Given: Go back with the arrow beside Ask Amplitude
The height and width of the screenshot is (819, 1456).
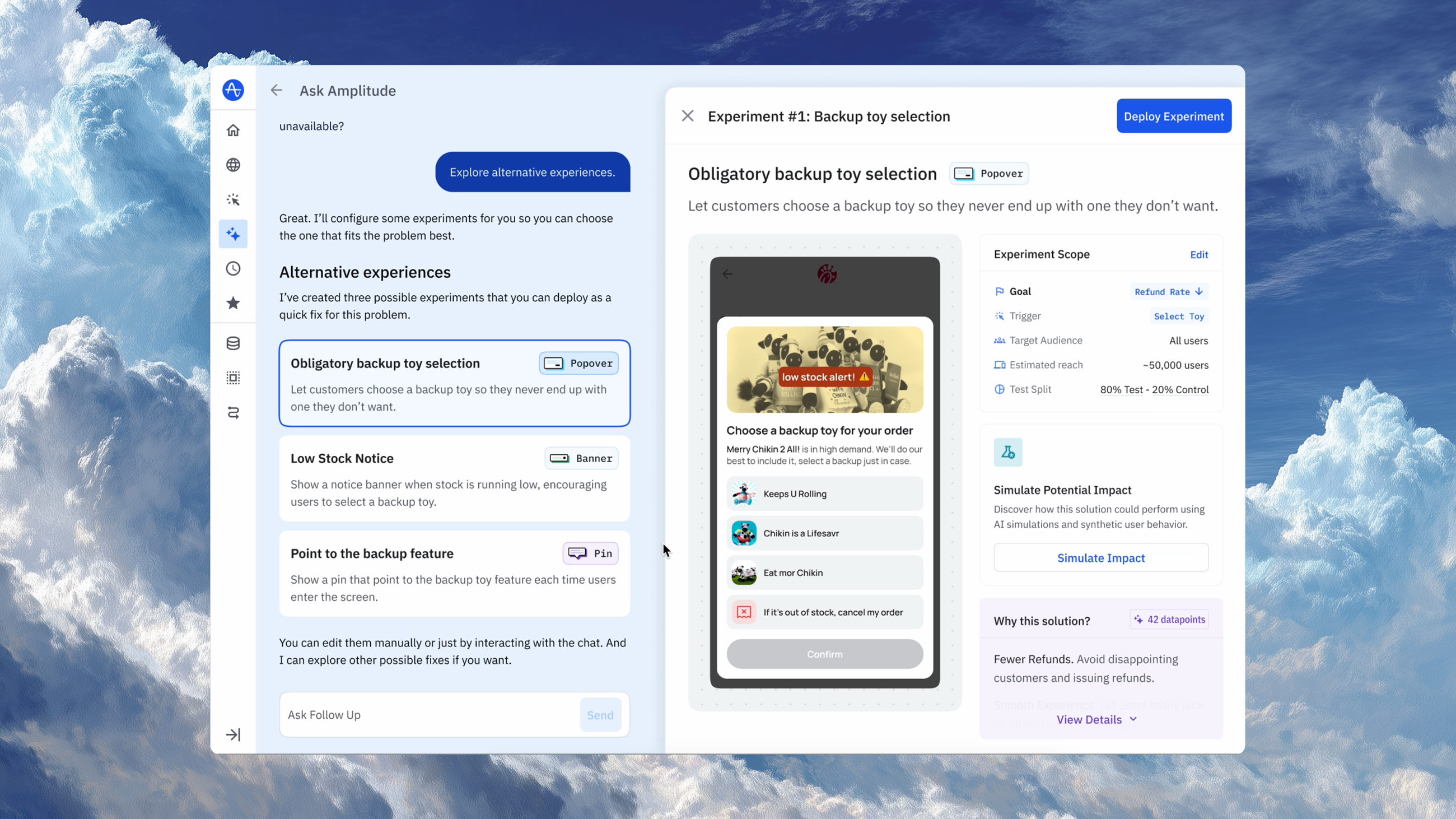Looking at the screenshot, I should point(276,90).
